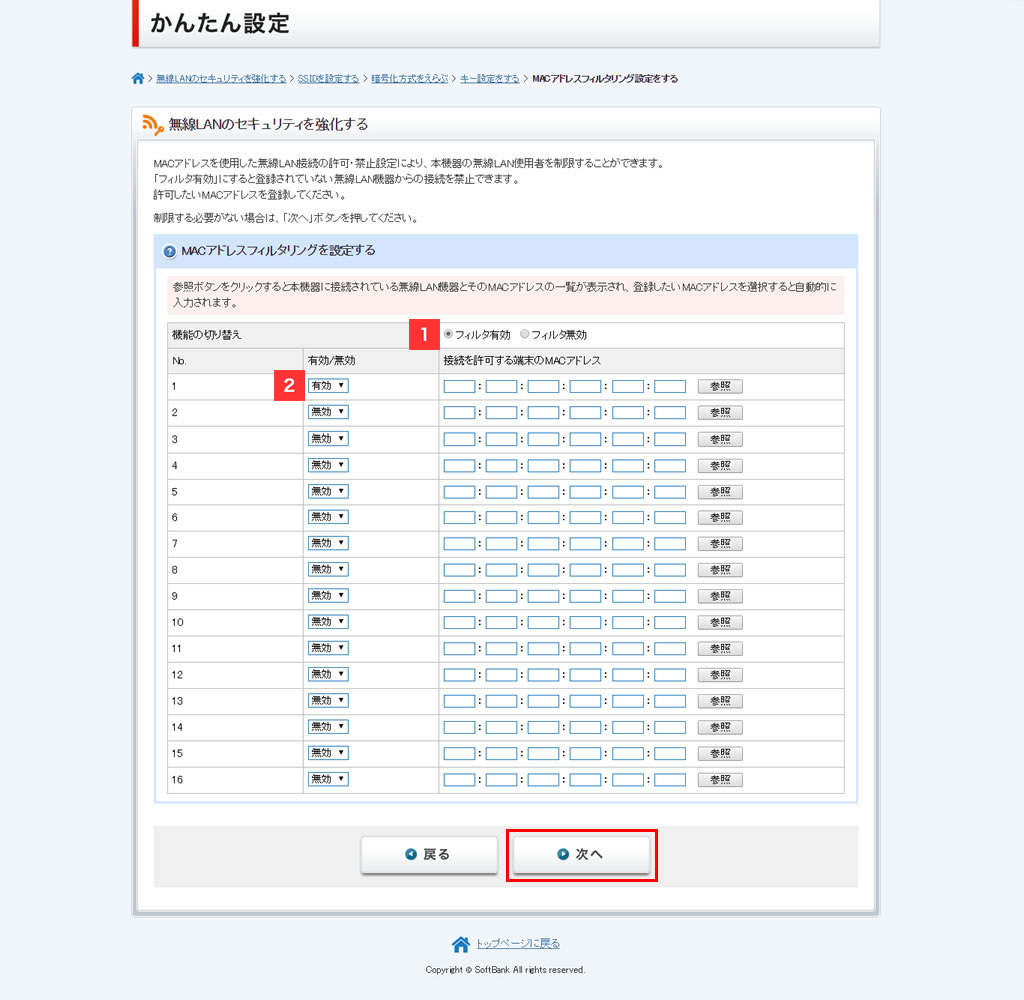Click the 参照 button for row 1
Image resolution: width=1024 pixels, height=1000 pixels.
720,387
